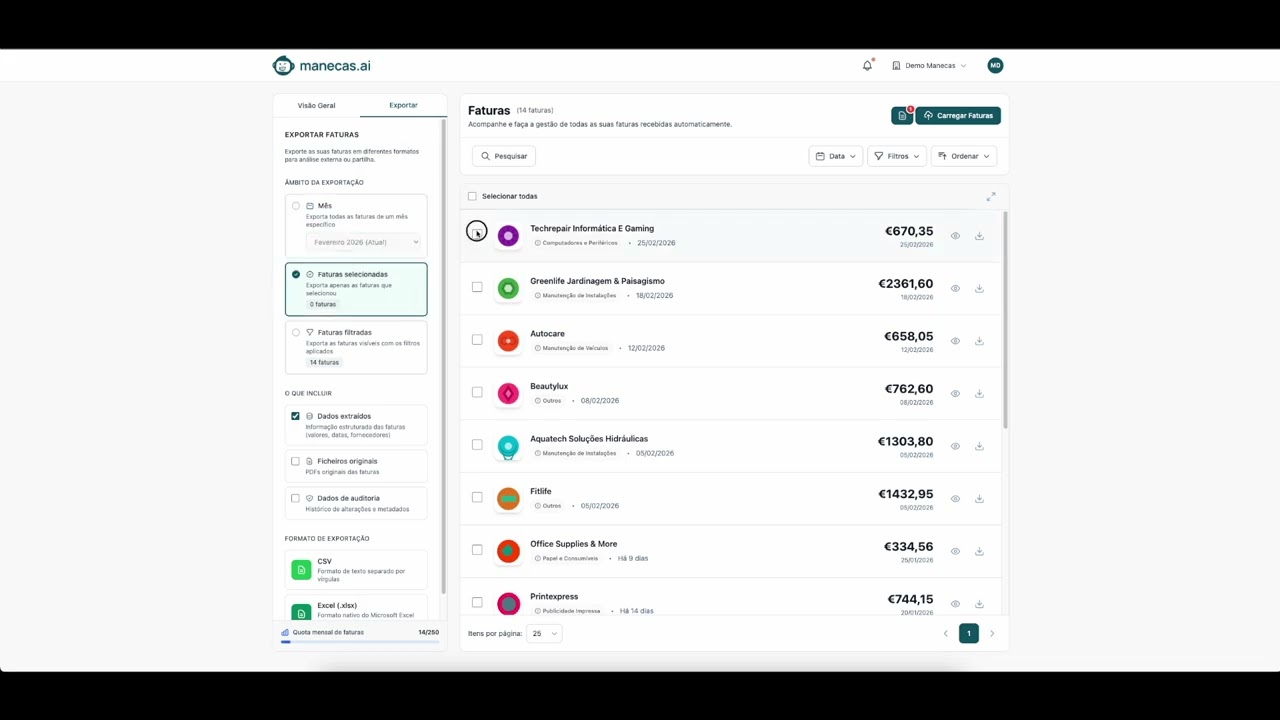Select the Faturas filtradas radio option
1280x720 pixels.
pos(296,332)
